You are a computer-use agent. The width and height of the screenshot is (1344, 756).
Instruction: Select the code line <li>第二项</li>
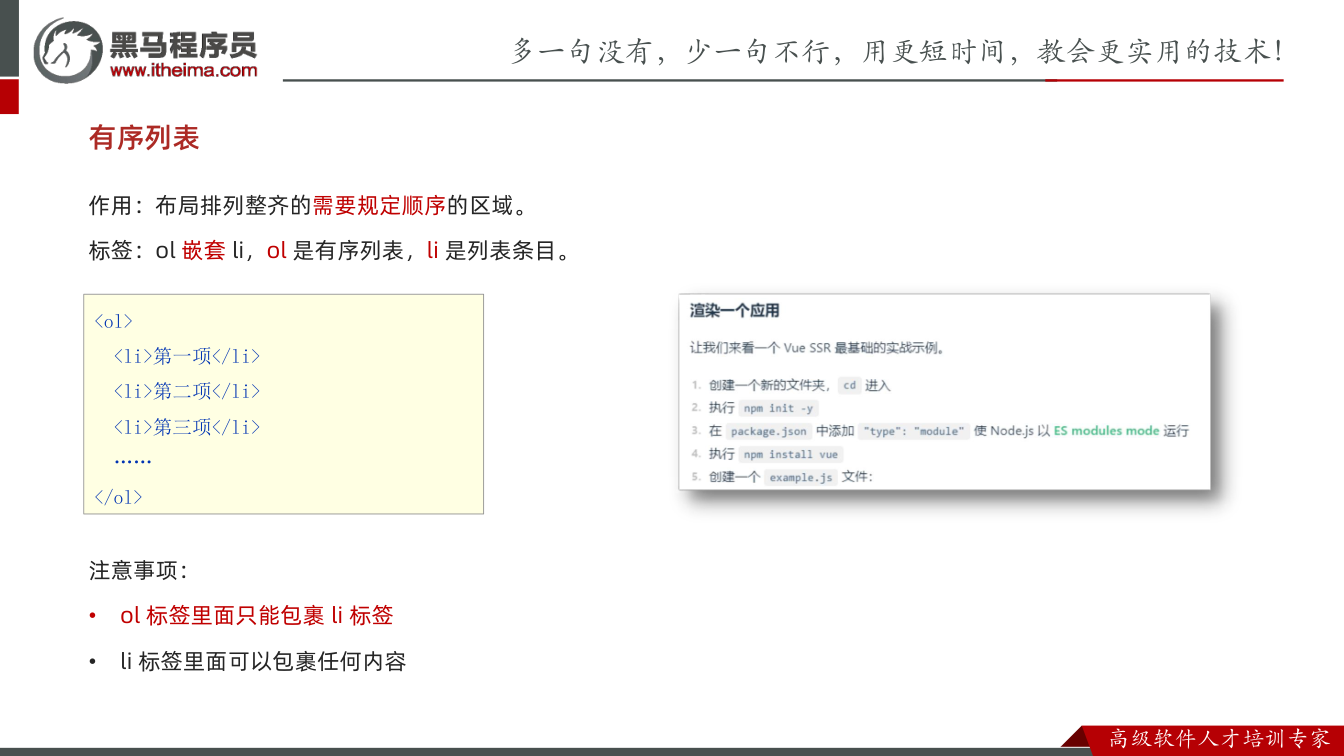pyautogui.click(x=186, y=391)
